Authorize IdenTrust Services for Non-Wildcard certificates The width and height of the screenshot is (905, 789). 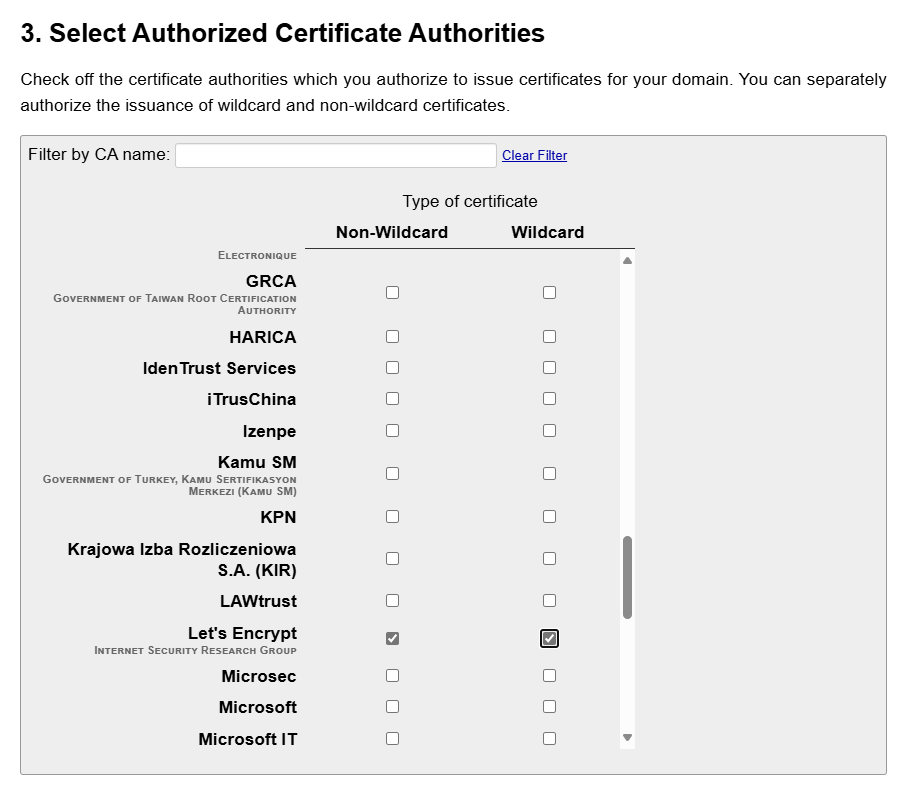point(392,367)
